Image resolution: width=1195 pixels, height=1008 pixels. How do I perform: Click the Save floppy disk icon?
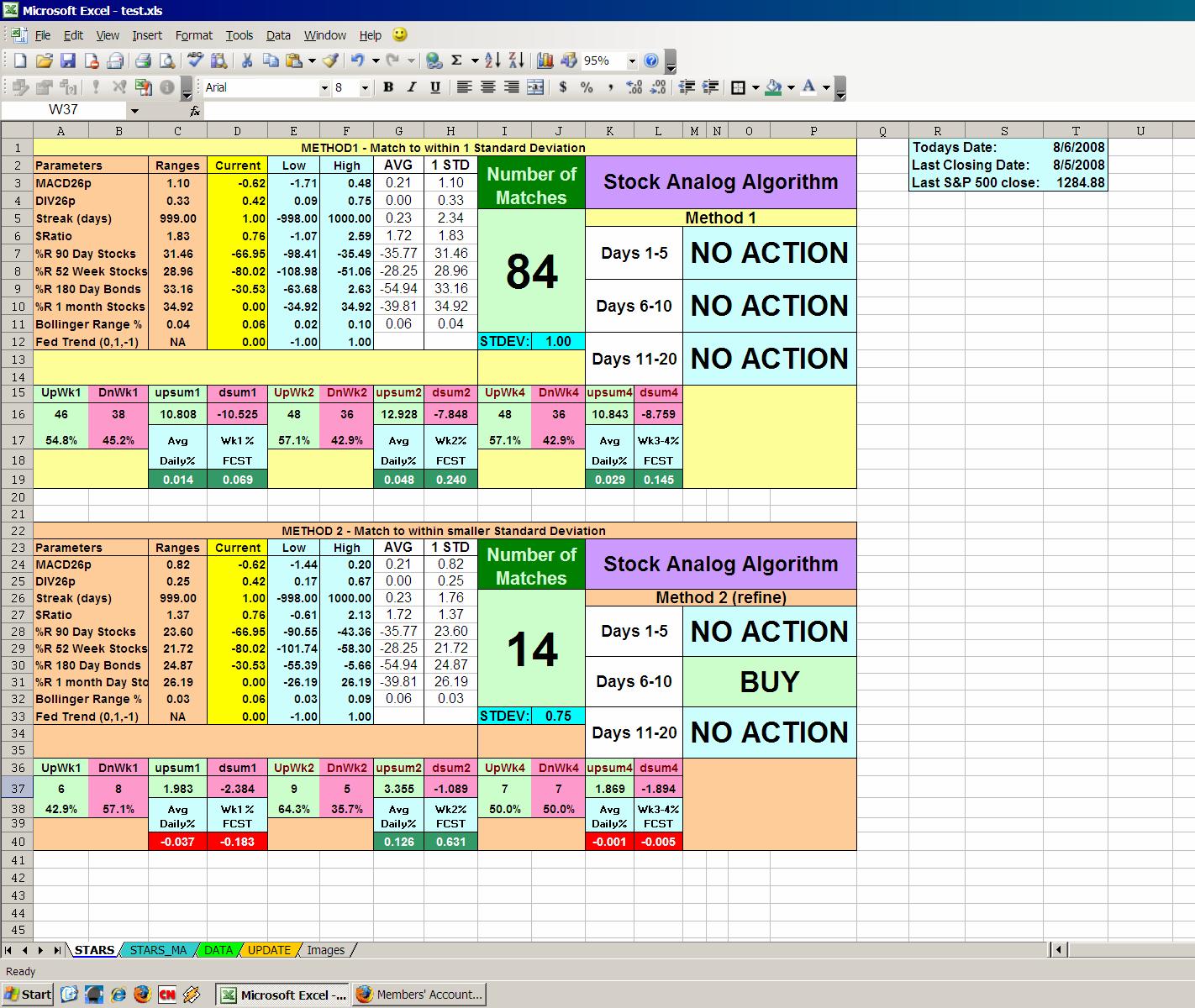68,60
